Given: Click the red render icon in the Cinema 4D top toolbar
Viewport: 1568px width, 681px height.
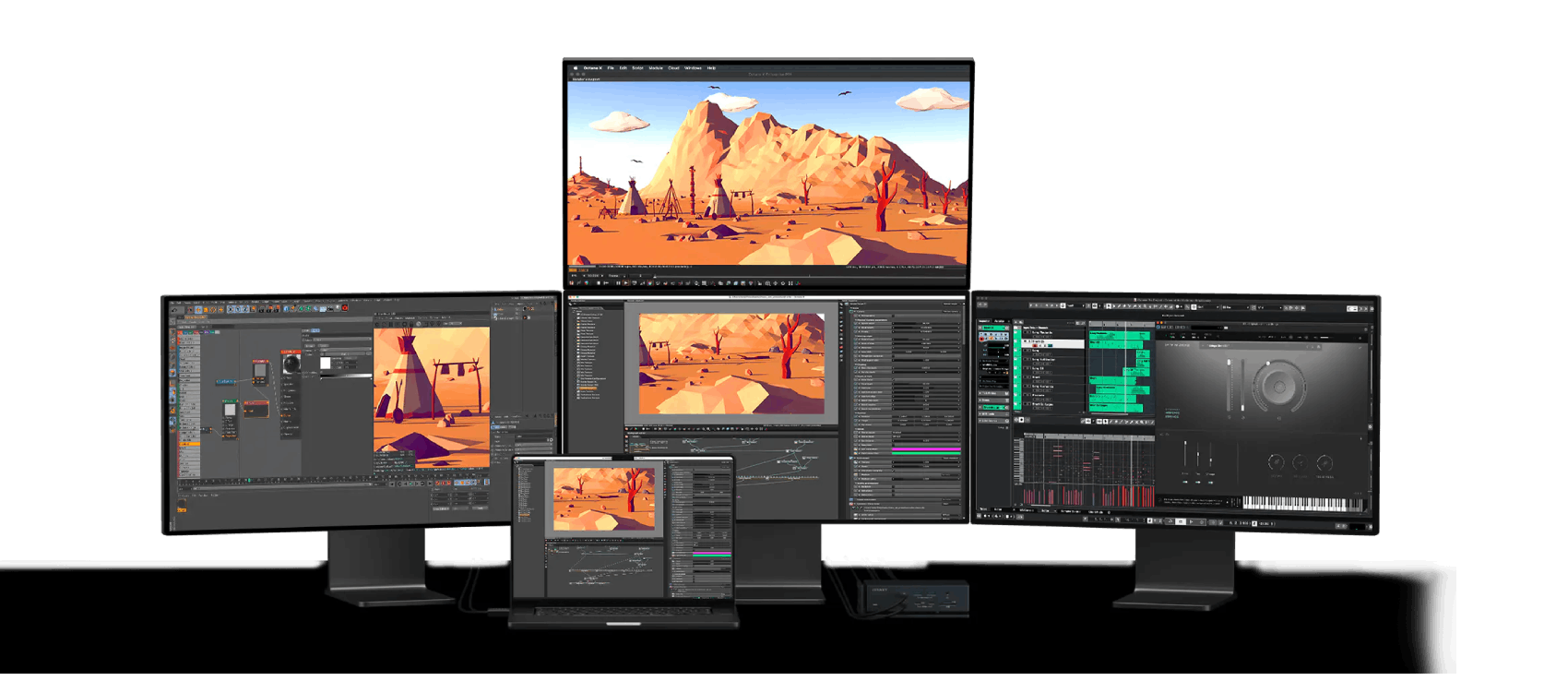Looking at the screenshot, I should 345,308.
